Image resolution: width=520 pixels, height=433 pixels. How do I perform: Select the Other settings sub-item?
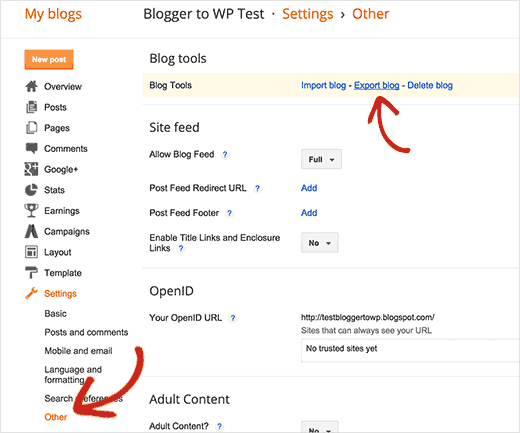[x=56, y=417]
